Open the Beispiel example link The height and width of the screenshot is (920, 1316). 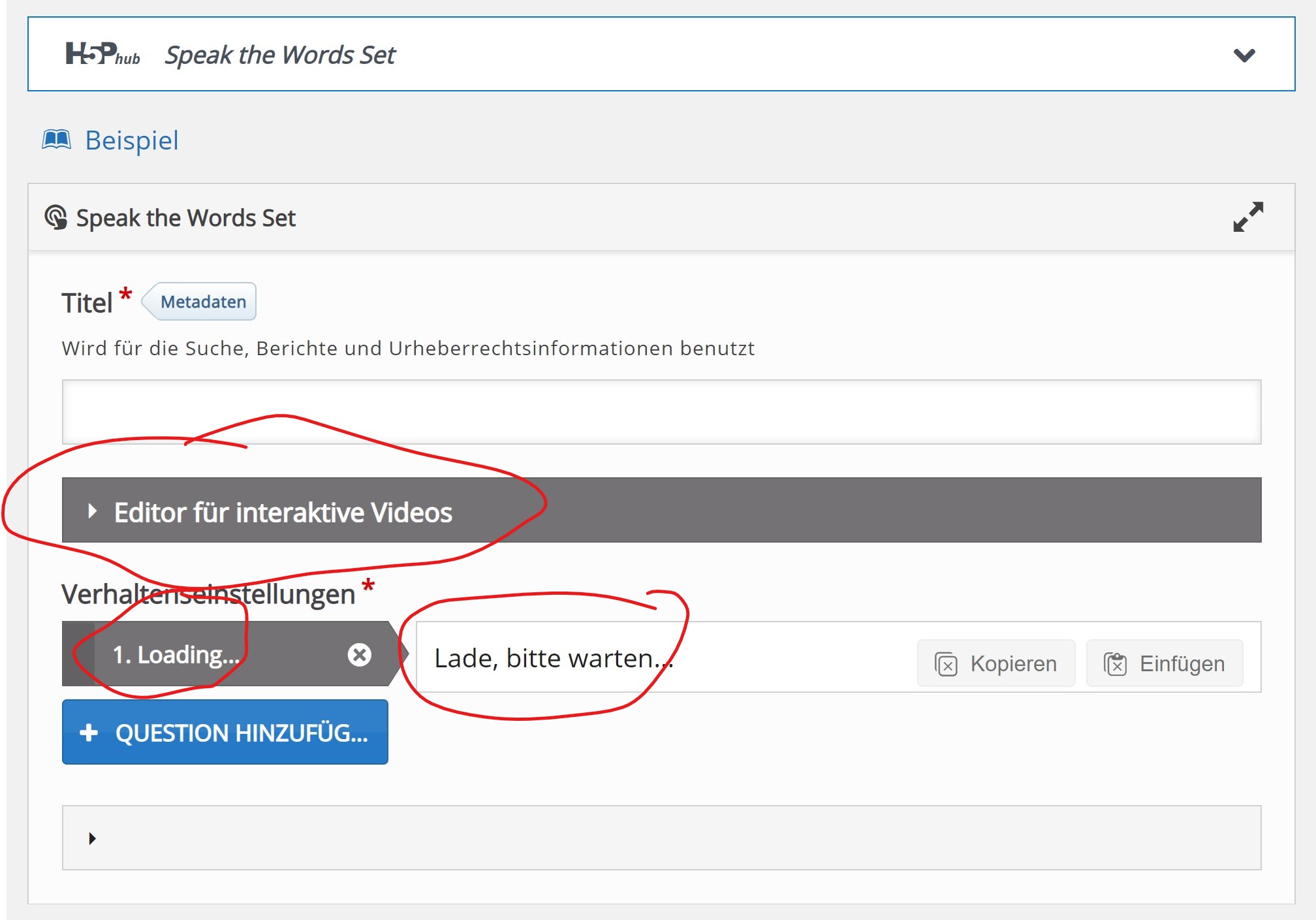tap(131, 140)
